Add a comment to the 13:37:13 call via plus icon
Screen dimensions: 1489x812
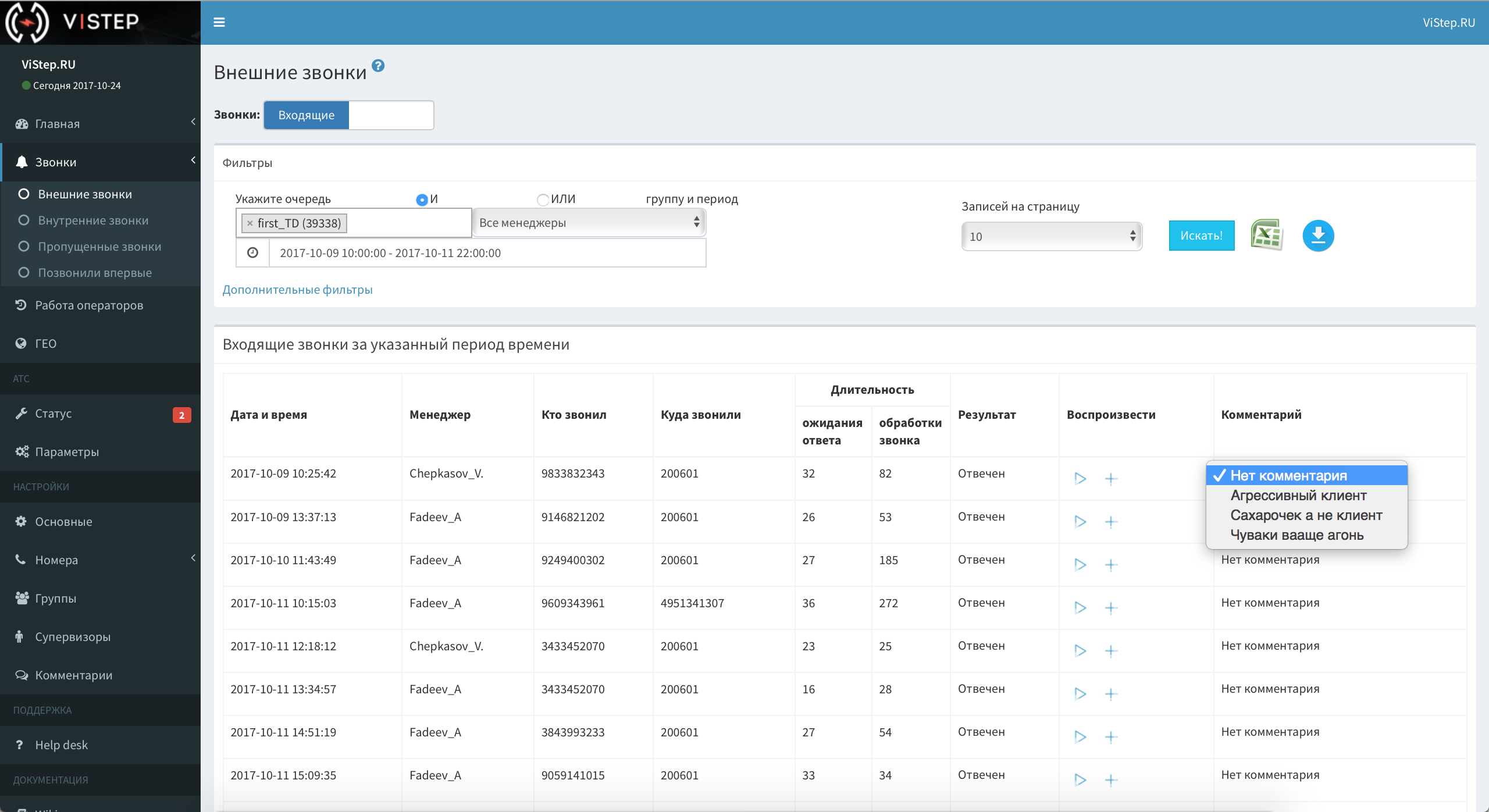[1111, 521]
